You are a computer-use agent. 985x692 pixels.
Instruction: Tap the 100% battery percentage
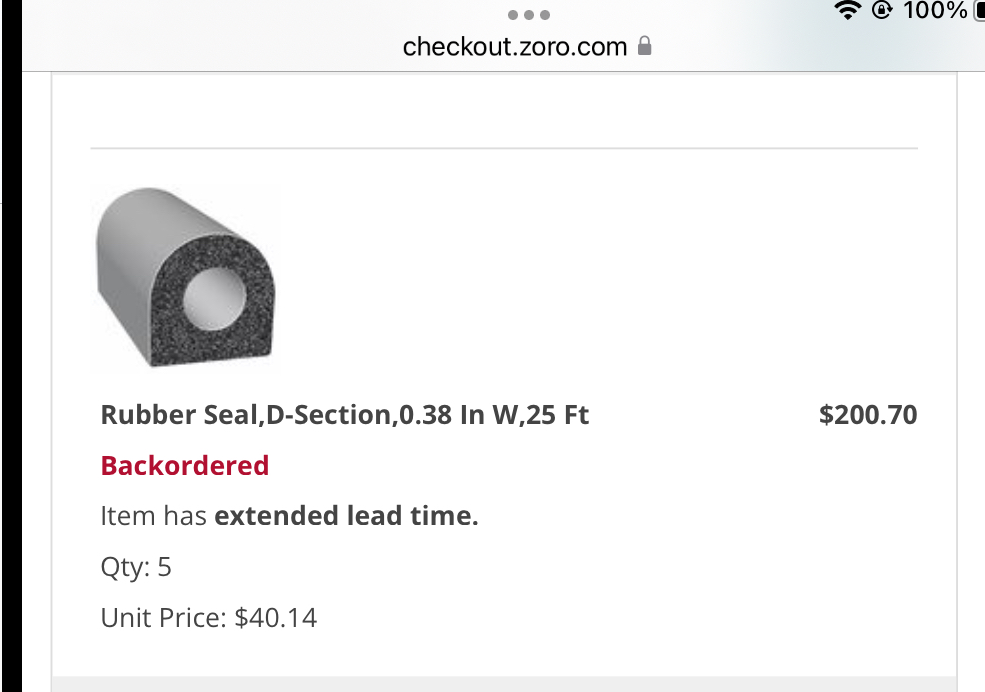click(935, 11)
